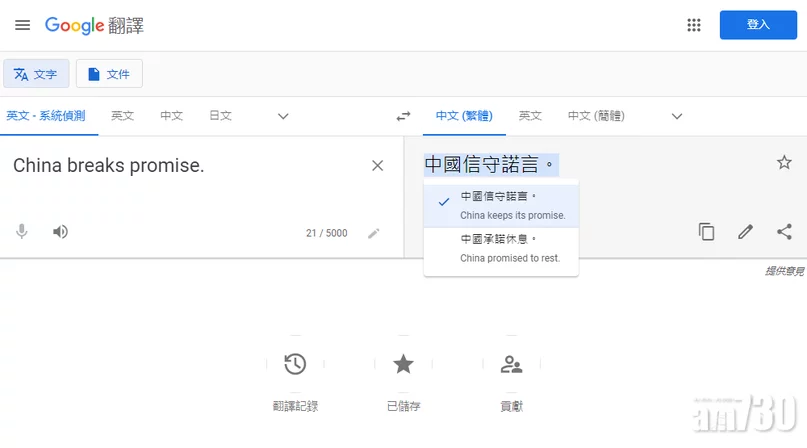
Task: Select 中文 (繁體) target tab
Action: pos(464,116)
